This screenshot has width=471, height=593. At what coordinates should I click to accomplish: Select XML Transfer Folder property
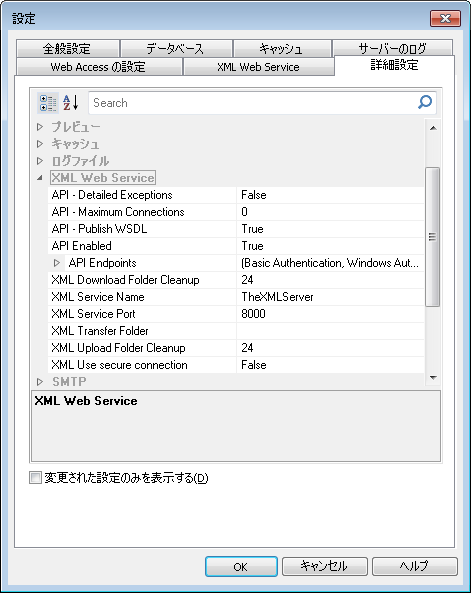click(142, 331)
